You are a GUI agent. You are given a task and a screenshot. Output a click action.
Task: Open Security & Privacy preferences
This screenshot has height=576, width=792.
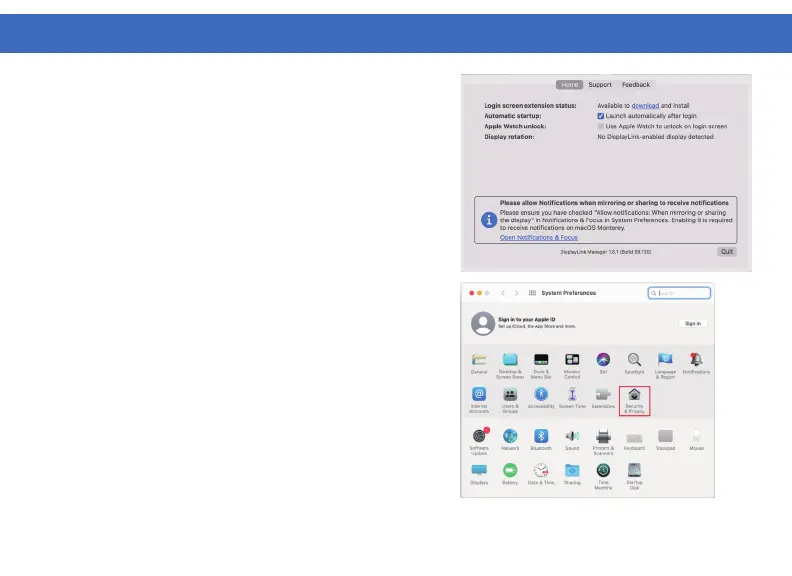634,398
